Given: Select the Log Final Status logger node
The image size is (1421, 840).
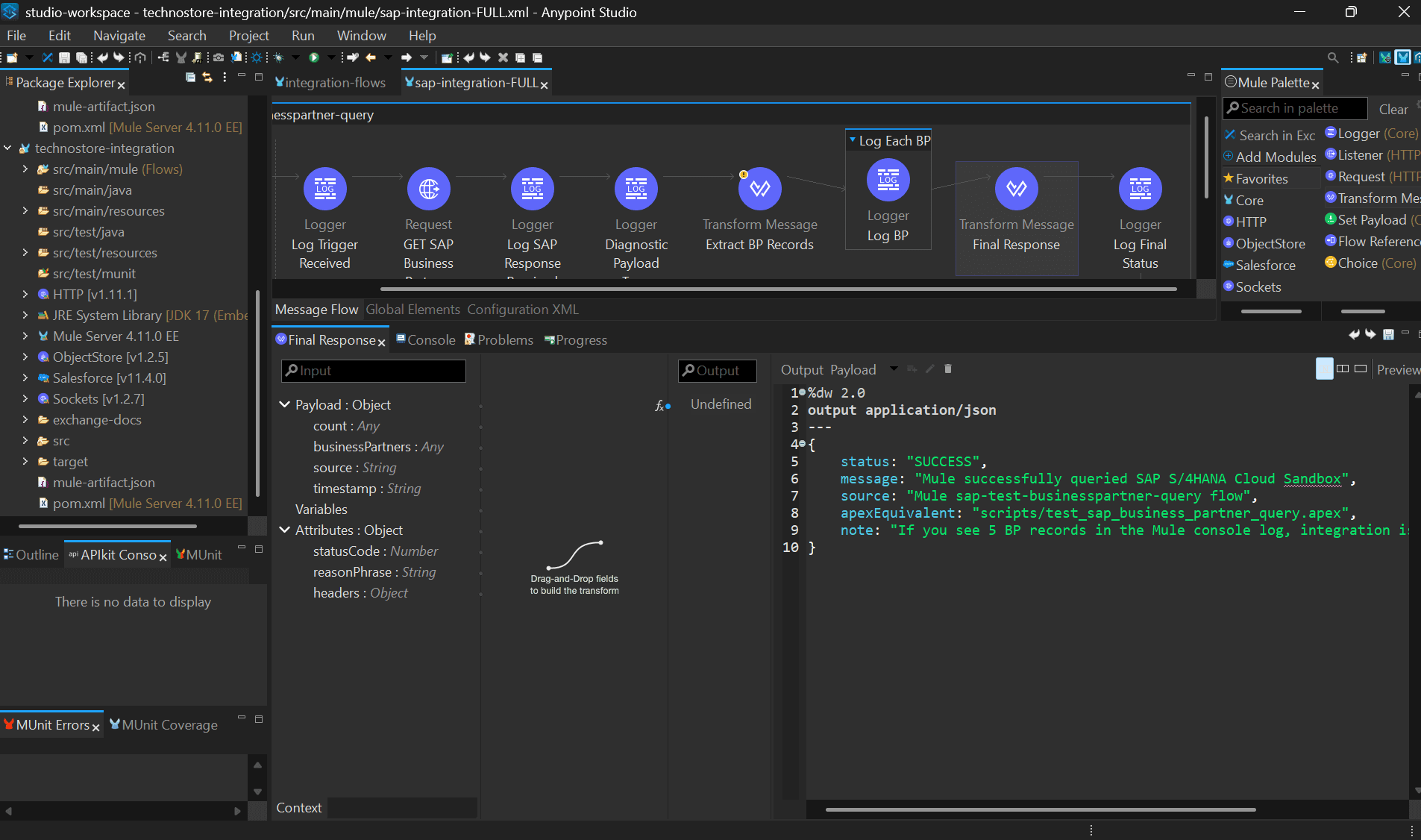Looking at the screenshot, I should [1140, 189].
